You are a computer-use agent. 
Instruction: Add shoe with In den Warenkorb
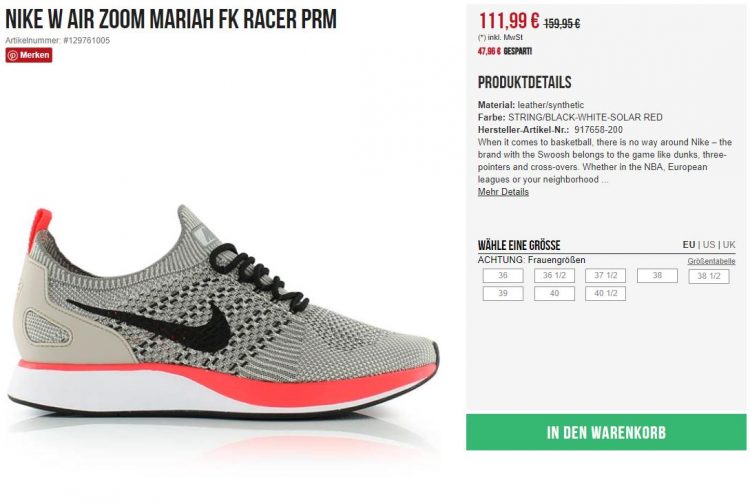tap(606, 432)
